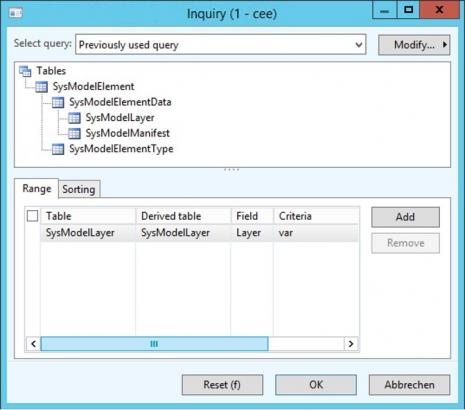Click the Tables root node icon

coord(25,71)
